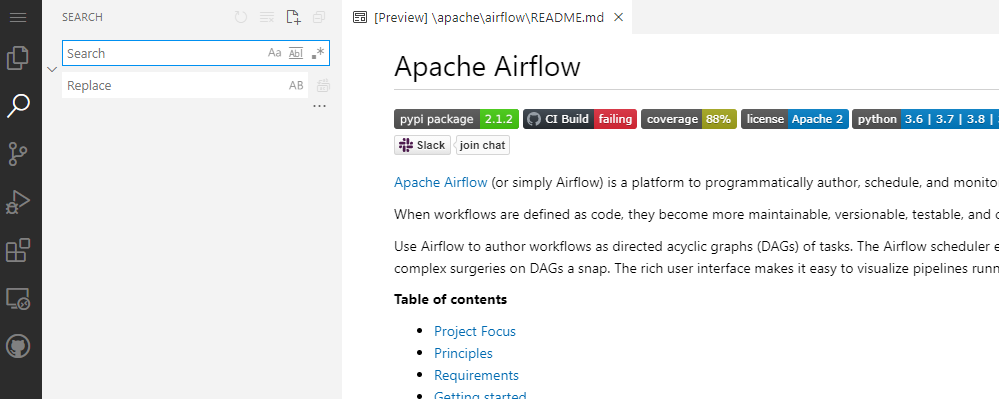Viewport: 999px width, 399px height.
Task: Select the README.md Preview tab
Action: pyautogui.click(x=487, y=17)
